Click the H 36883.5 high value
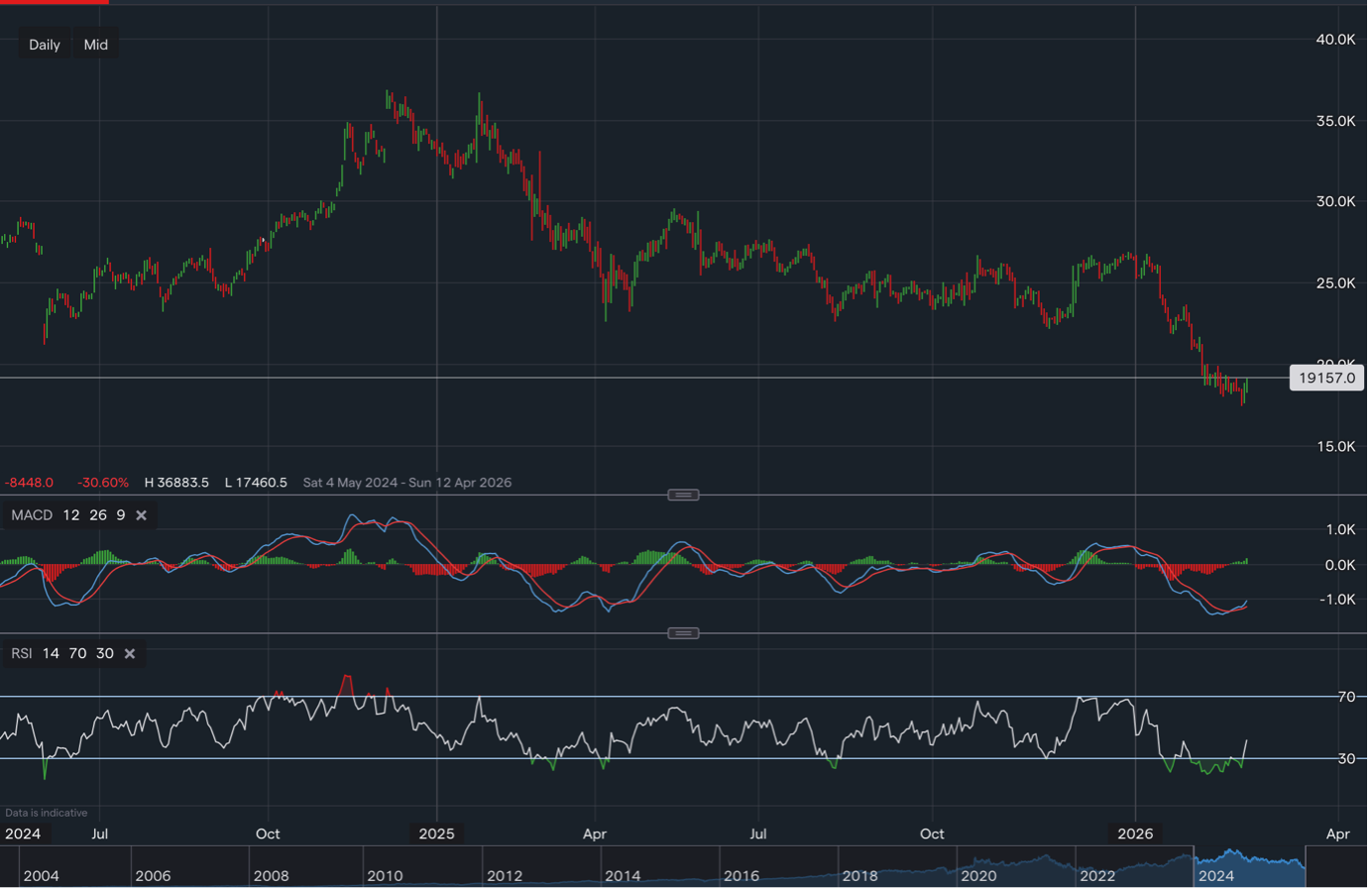This screenshot has height=890, width=1372. click(x=176, y=483)
